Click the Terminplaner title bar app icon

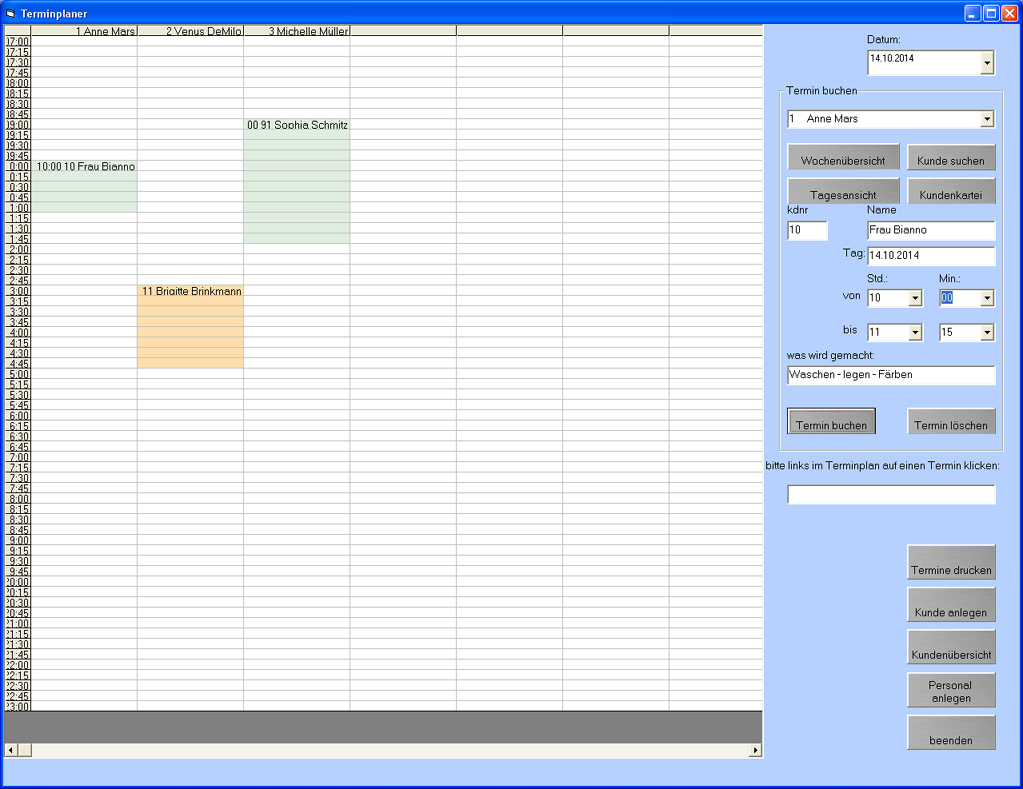point(11,13)
